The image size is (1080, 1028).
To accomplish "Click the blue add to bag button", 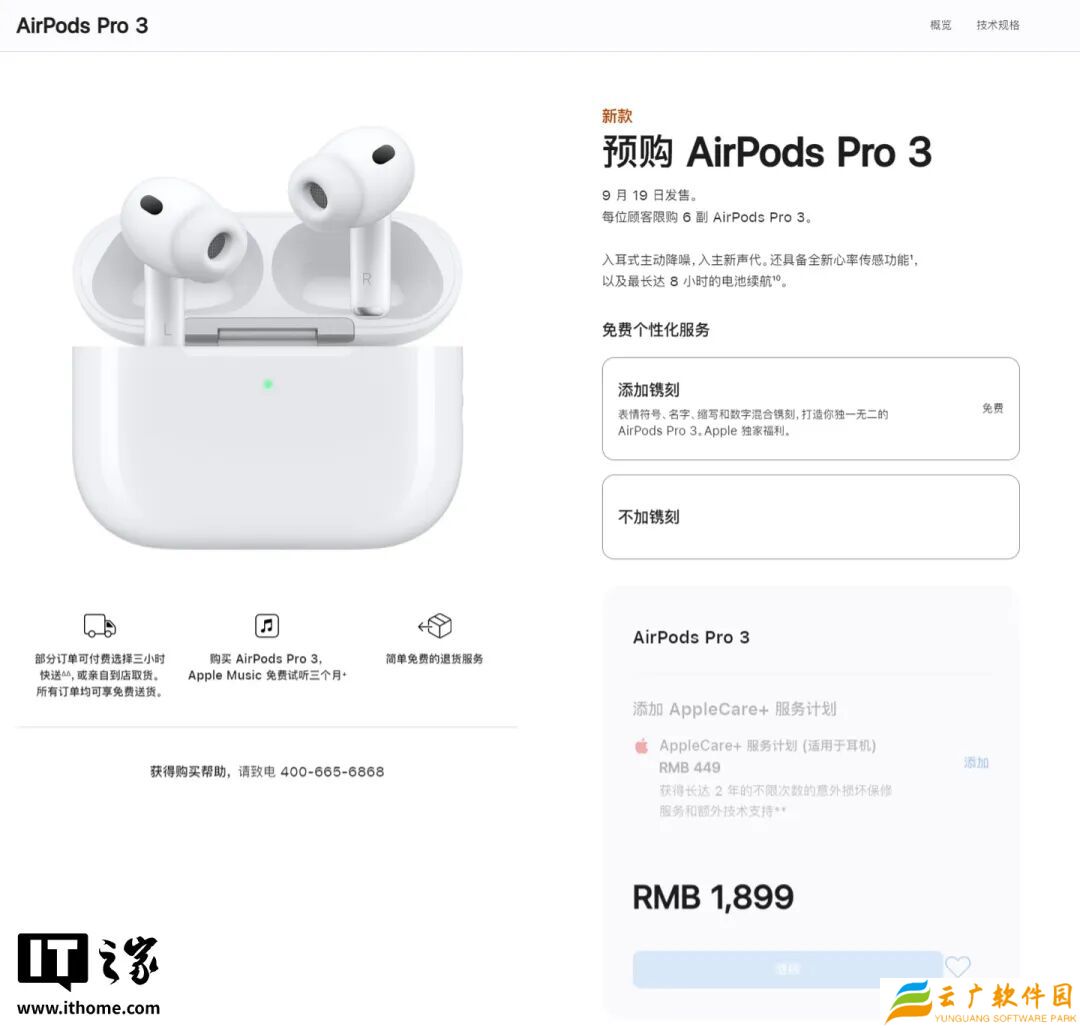I will coord(787,969).
